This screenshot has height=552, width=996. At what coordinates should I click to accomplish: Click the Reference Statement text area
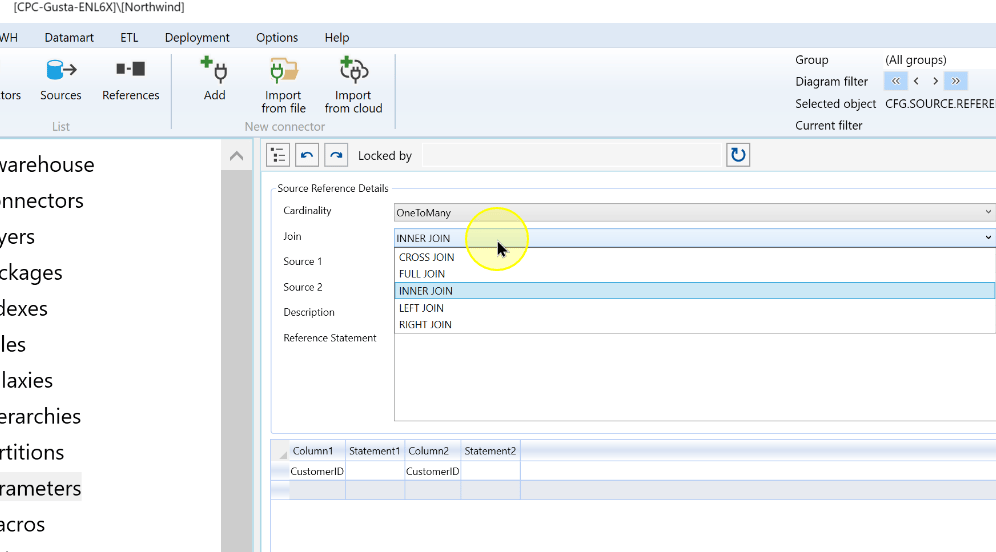(694, 377)
